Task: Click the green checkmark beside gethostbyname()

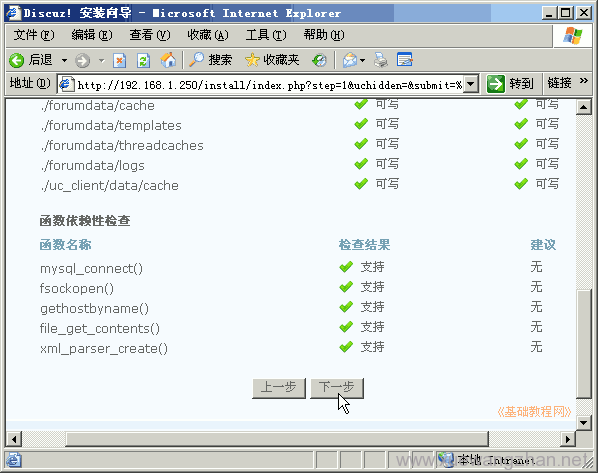Action: tap(346, 307)
